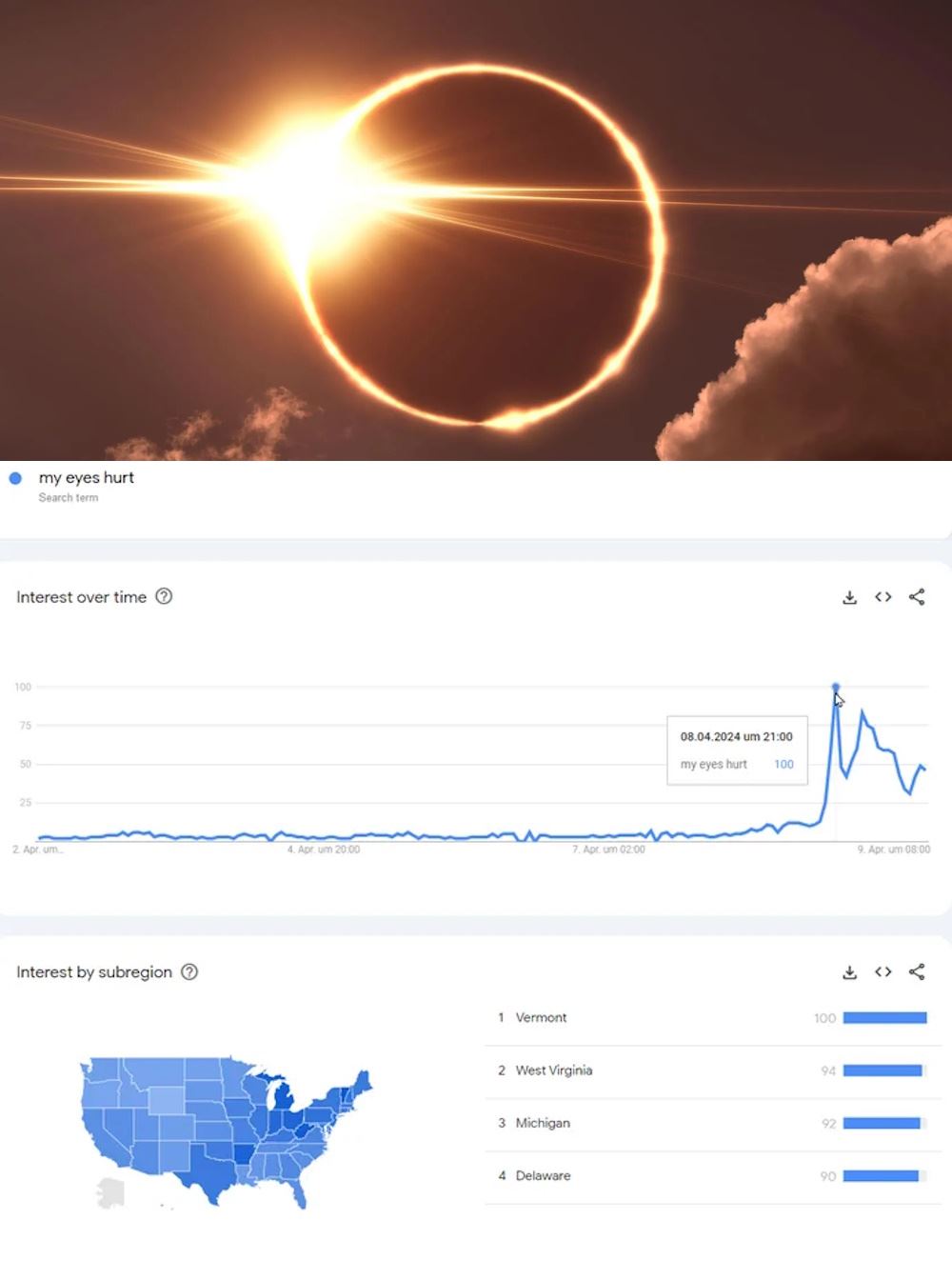Select the Interest by subregion section heading

[92, 972]
